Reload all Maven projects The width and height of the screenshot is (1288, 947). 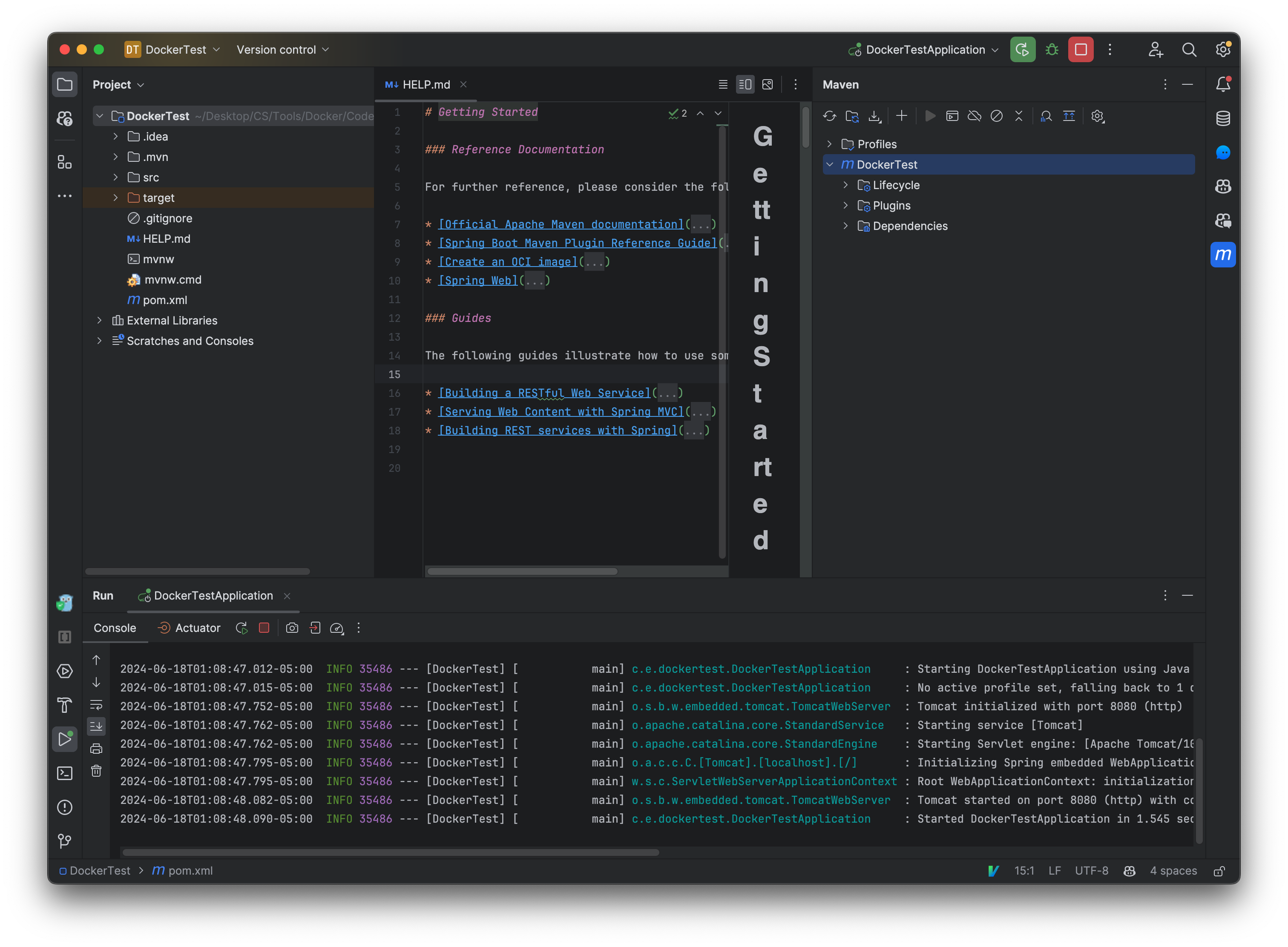point(829,116)
